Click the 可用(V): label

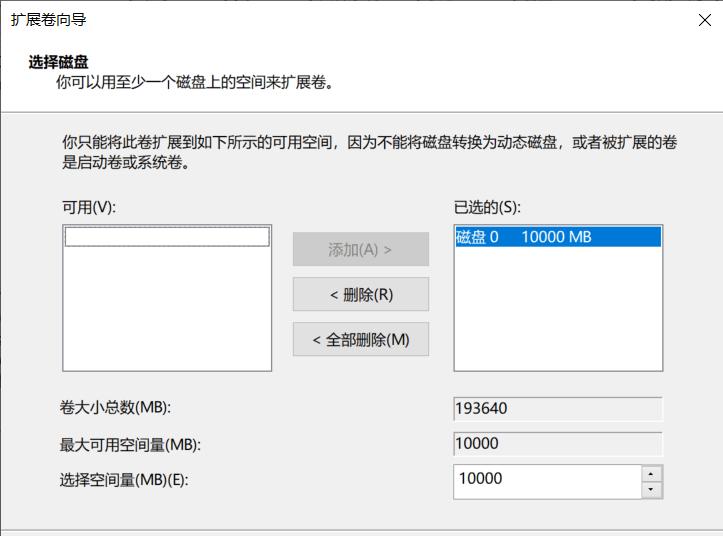click(x=89, y=208)
